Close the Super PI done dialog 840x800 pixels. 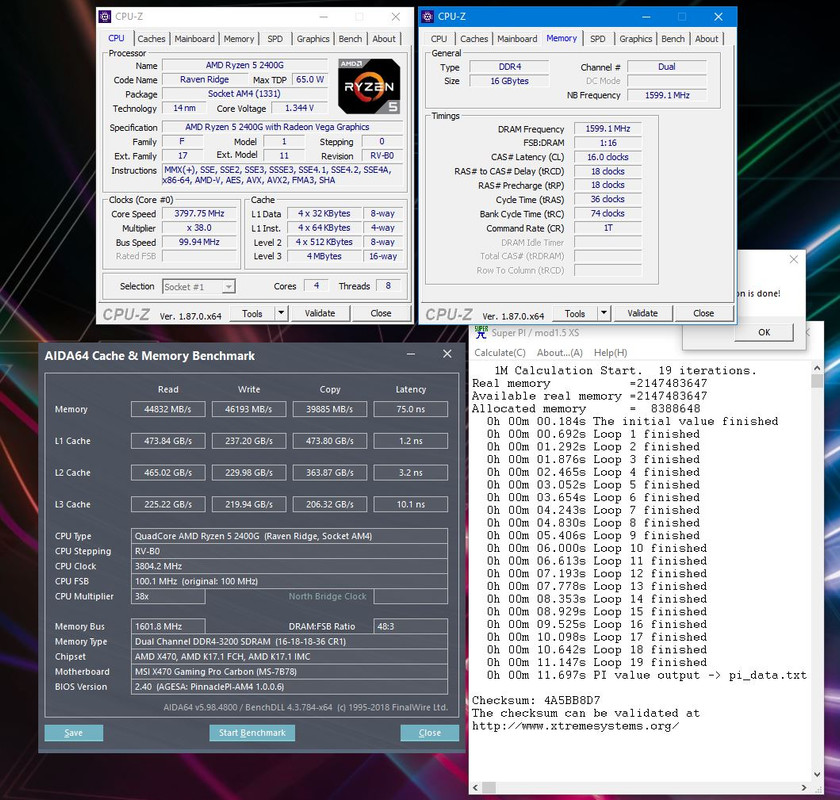[x=793, y=259]
